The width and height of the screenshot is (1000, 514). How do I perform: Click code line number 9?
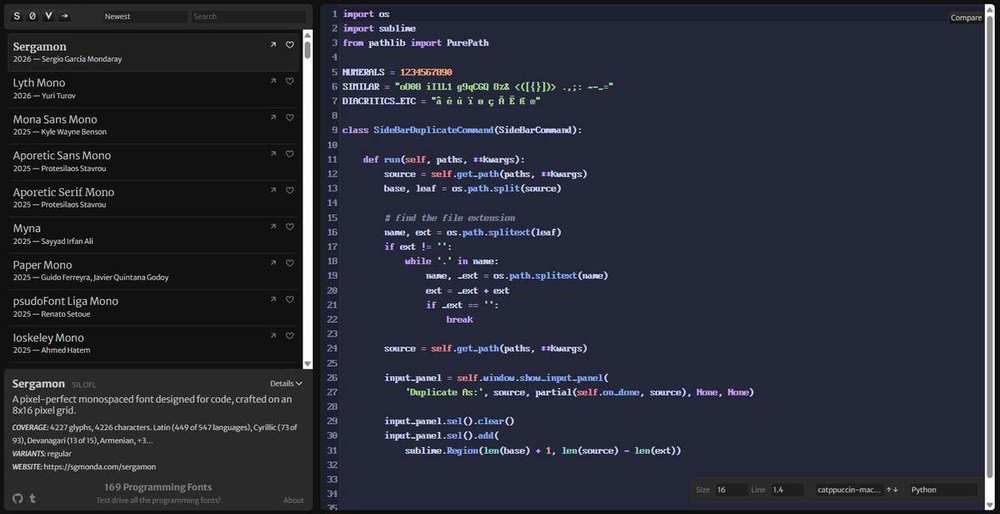[x=334, y=130]
